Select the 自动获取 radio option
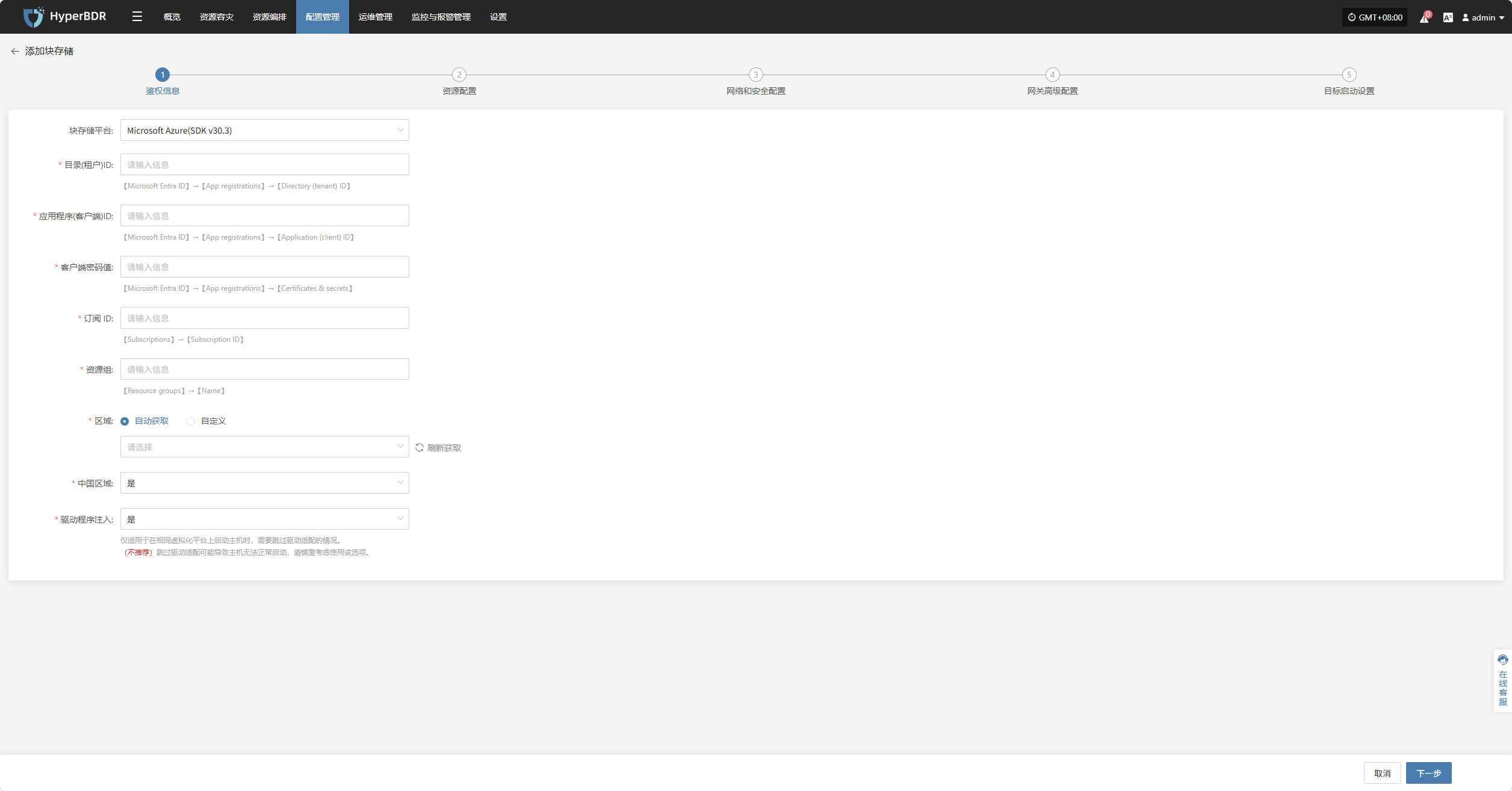Viewport: 1512px width, 791px height. 144,421
